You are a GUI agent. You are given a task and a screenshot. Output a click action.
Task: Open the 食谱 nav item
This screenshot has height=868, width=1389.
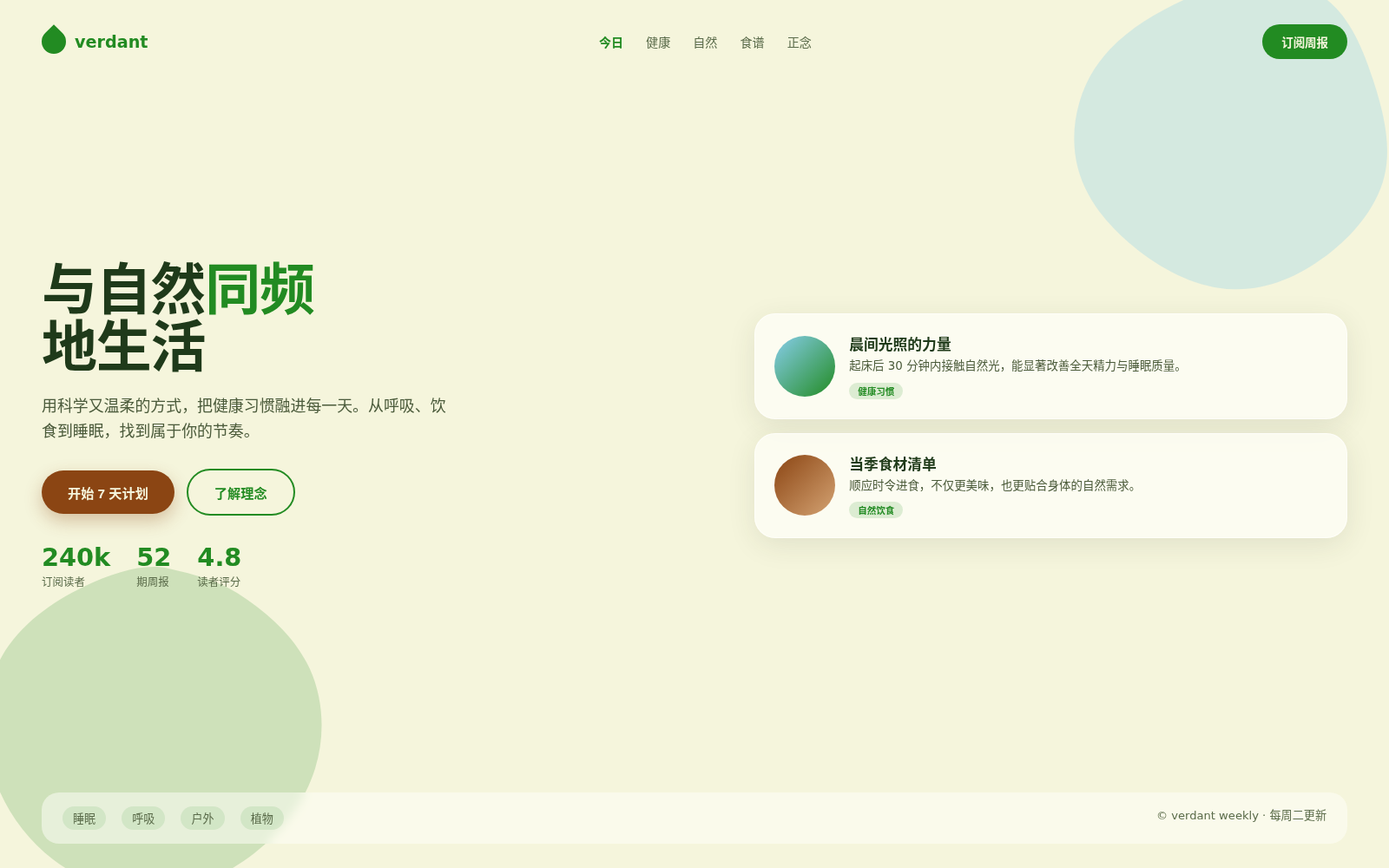pos(752,43)
